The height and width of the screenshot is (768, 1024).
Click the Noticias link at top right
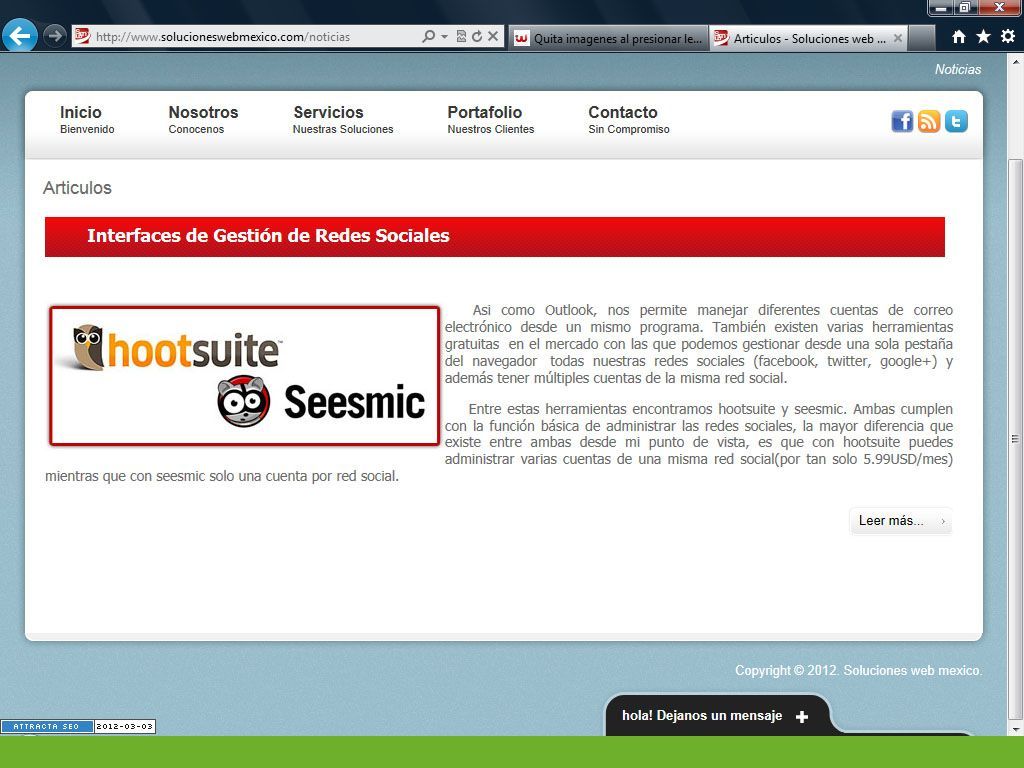point(957,69)
